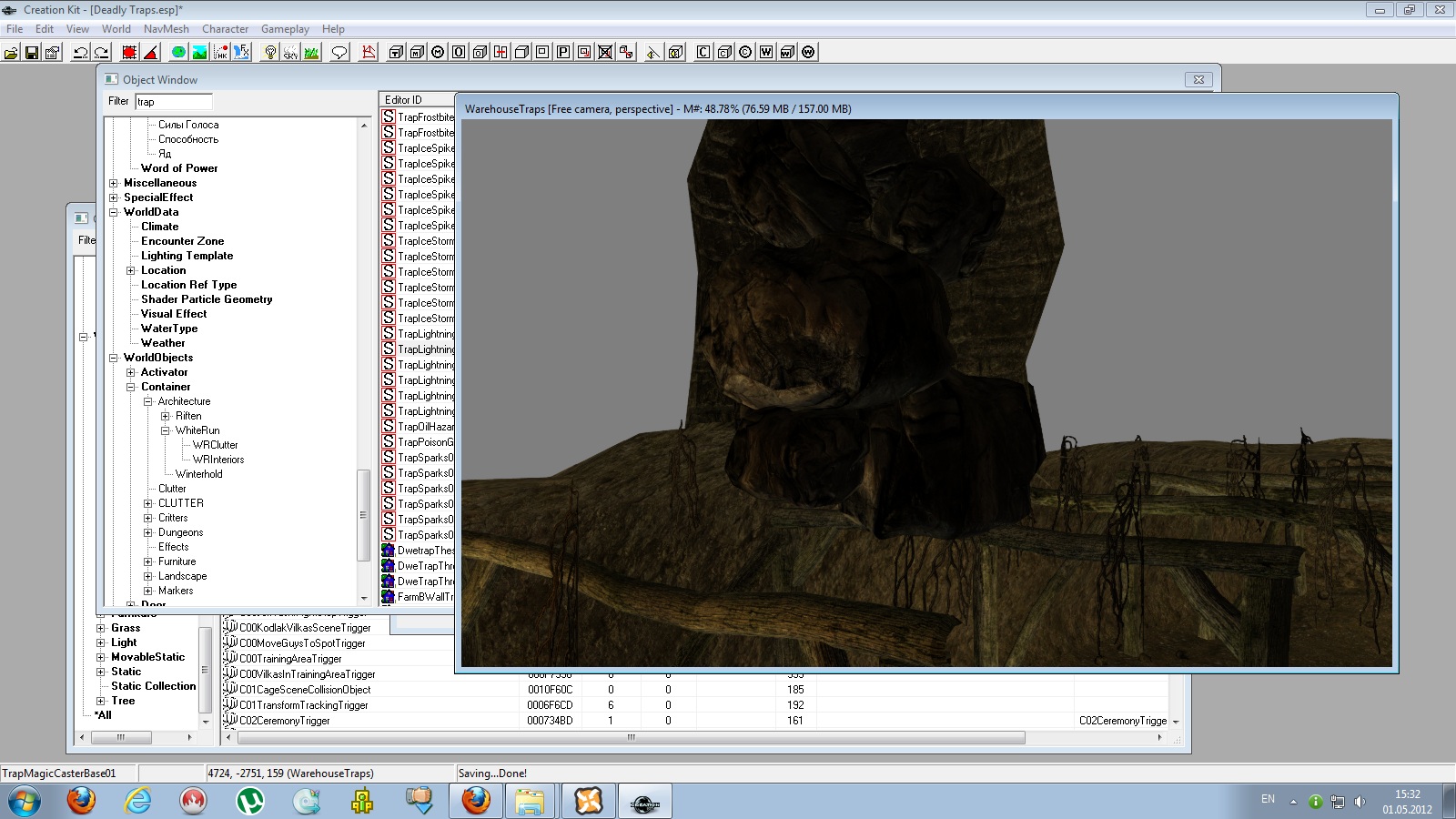Expand the Miscellaneous tree node
The image size is (1456, 819).
114,183
